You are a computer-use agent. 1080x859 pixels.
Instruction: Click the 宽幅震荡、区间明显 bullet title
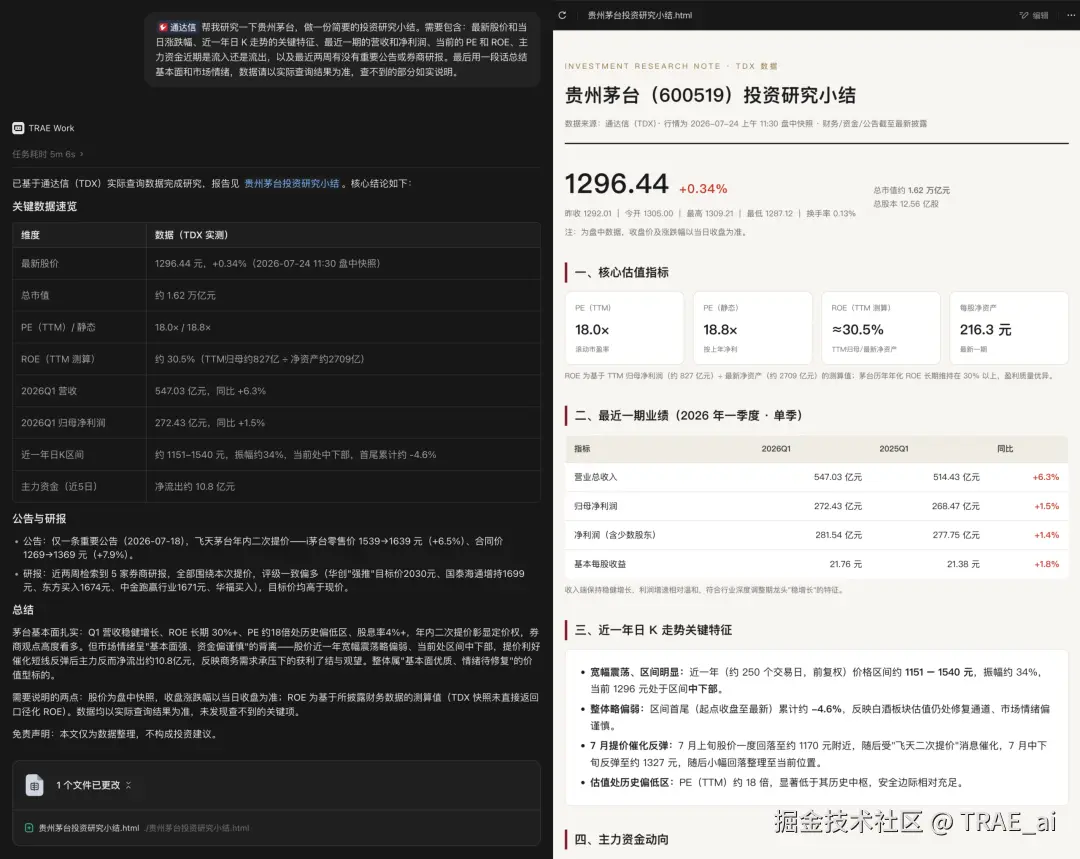click(x=635, y=672)
